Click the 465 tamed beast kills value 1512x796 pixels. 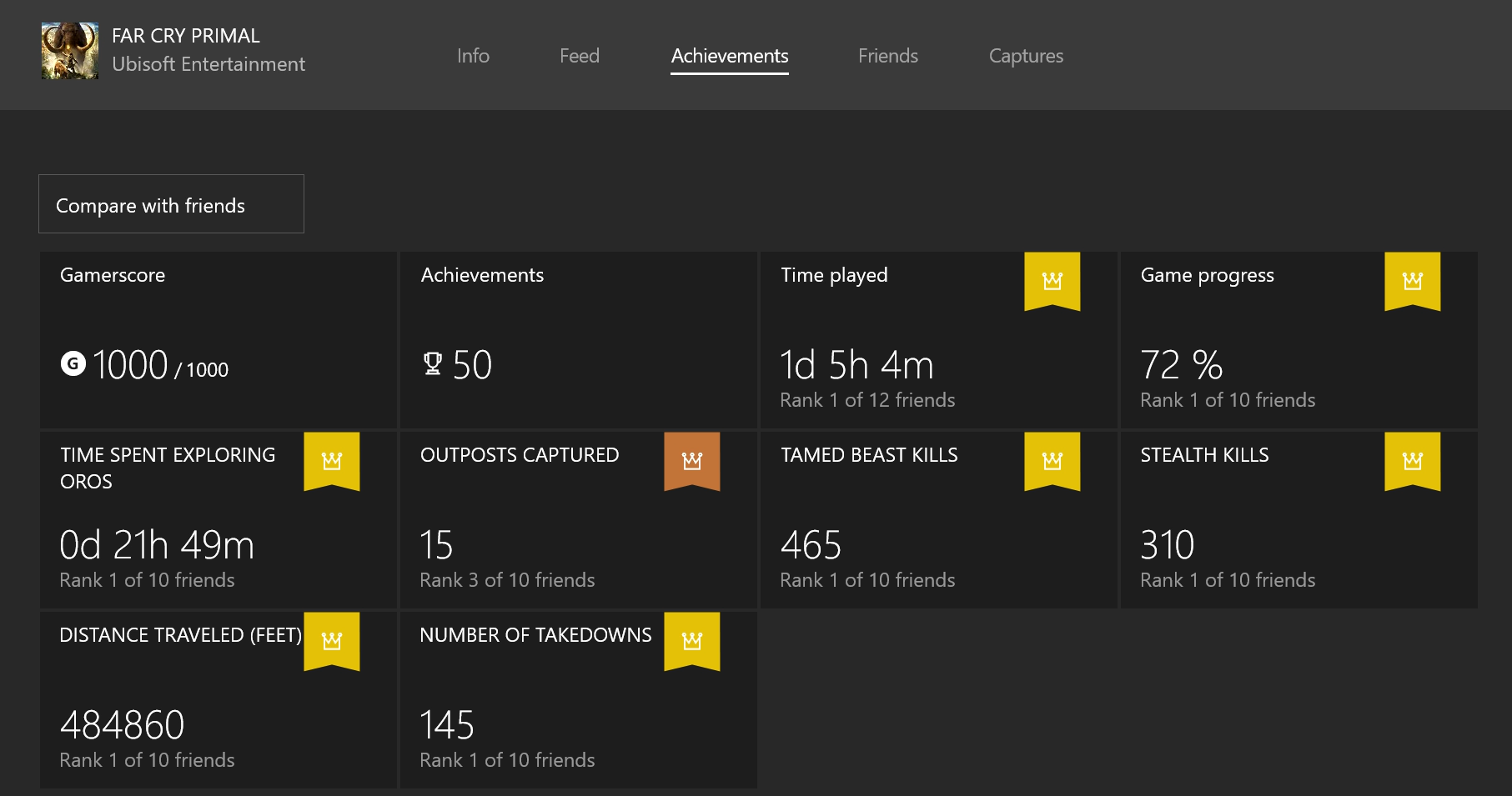pyautogui.click(x=811, y=545)
